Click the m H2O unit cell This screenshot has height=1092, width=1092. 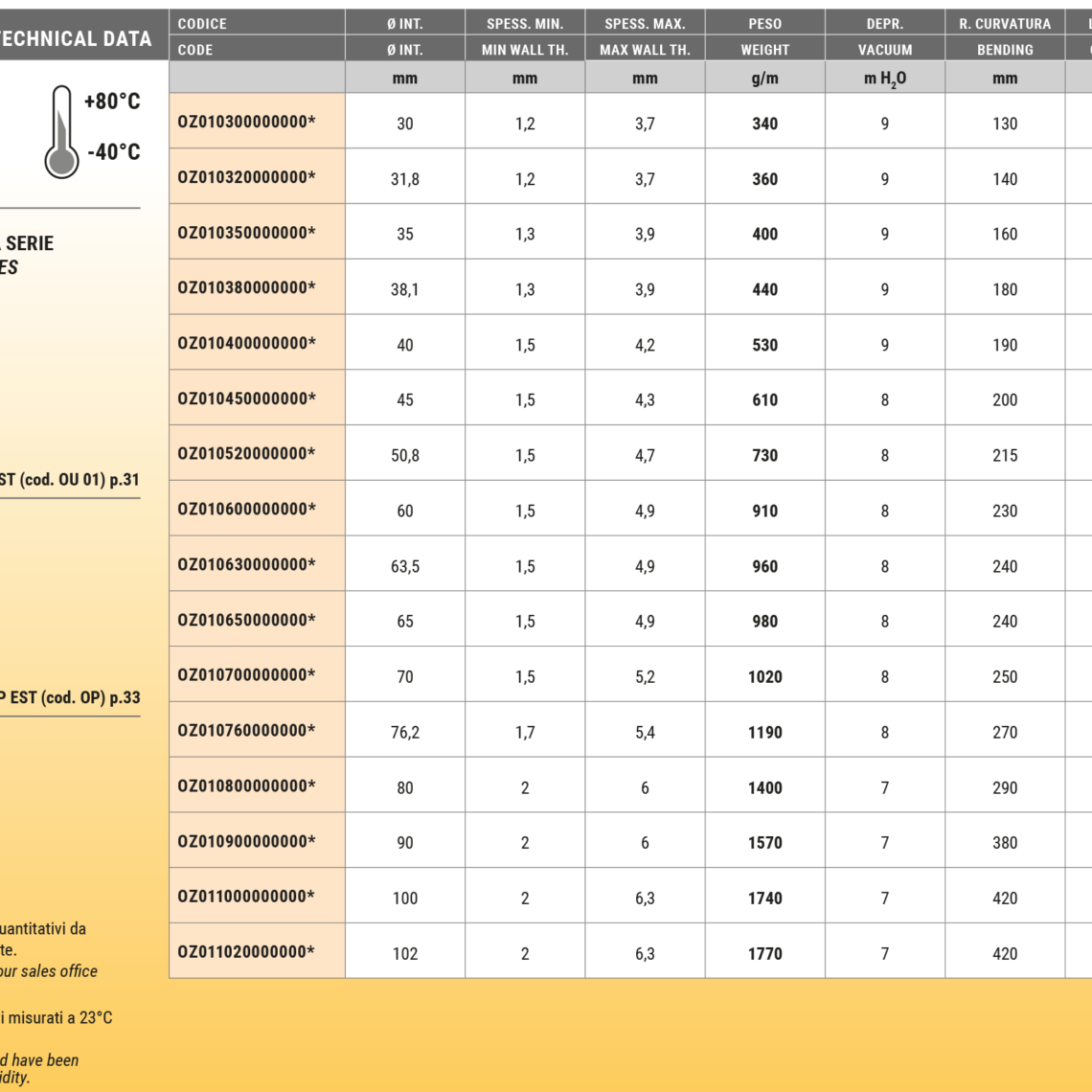click(884, 79)
